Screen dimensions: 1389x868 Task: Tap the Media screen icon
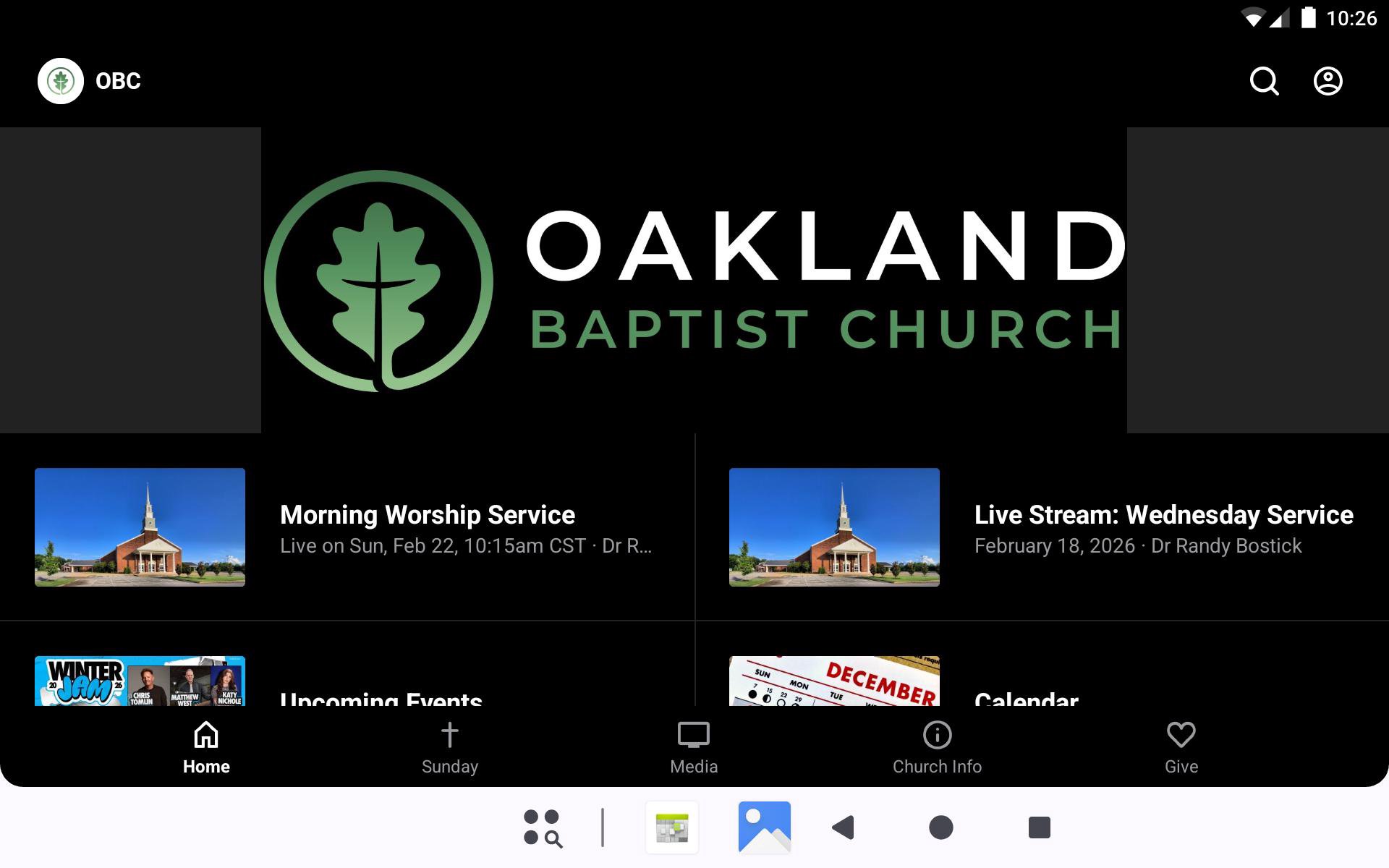click(693, 736)
